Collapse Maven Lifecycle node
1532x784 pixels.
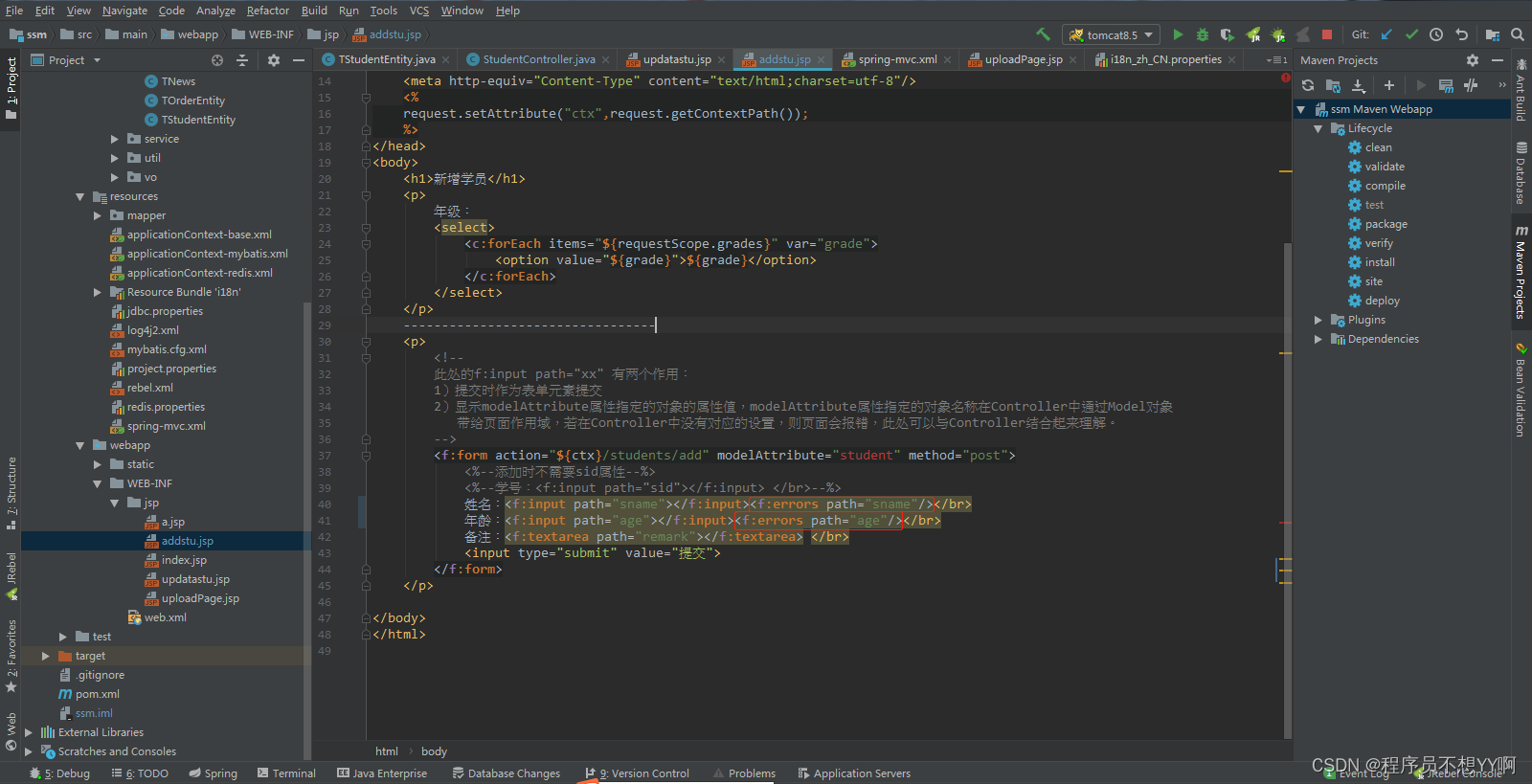pyautogui.click(x=1318, y=128)
